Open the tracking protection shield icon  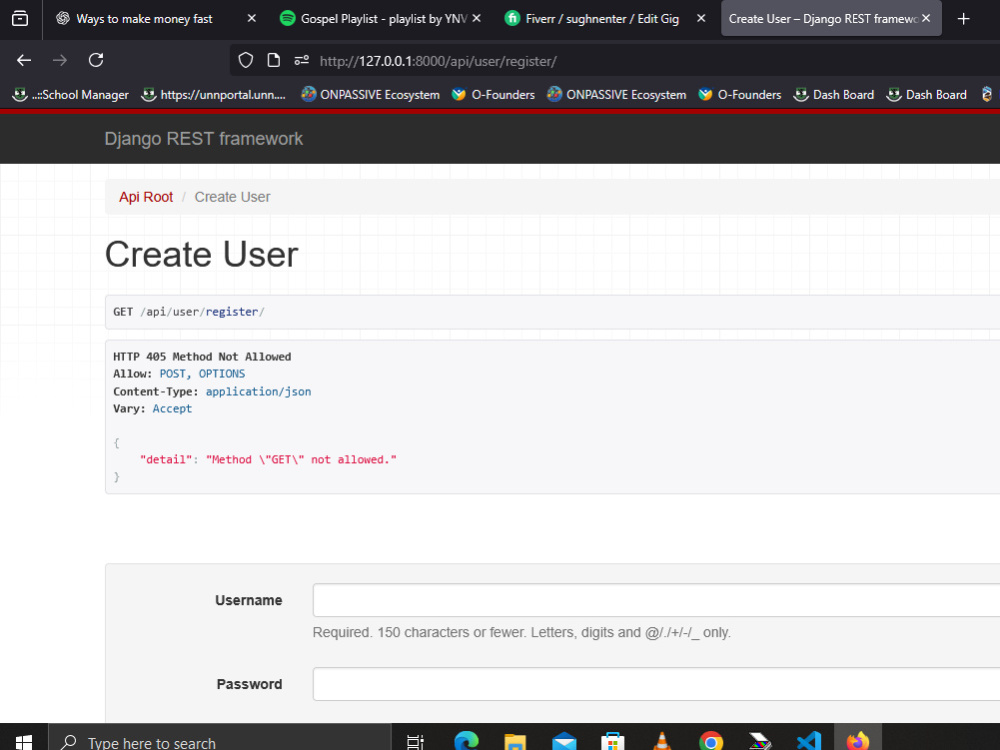[x=246, y=61]
